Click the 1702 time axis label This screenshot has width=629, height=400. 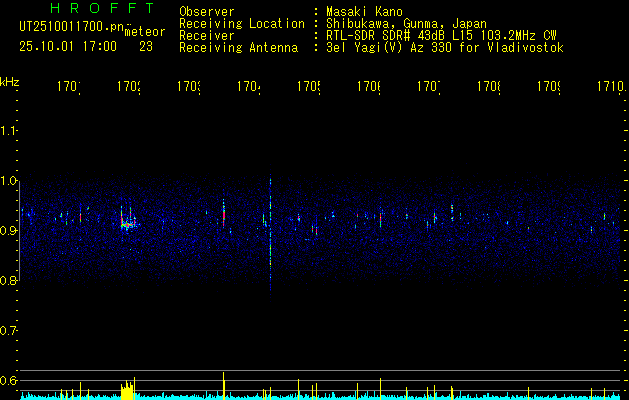(129, 86)
